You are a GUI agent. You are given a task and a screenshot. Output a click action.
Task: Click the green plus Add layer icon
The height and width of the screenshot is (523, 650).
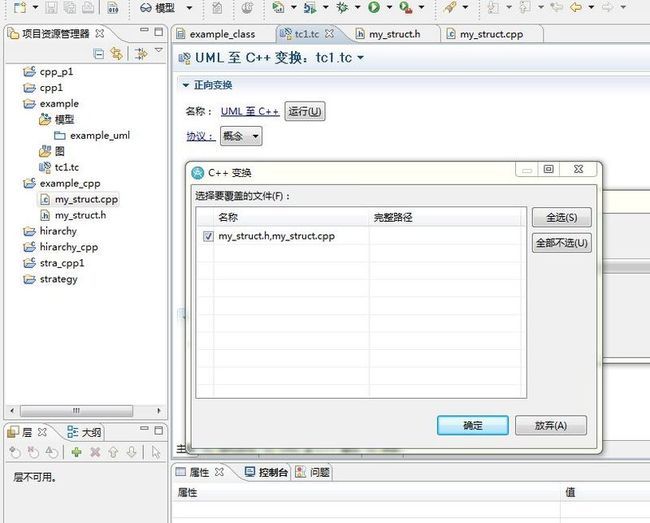tap(77, 452)
